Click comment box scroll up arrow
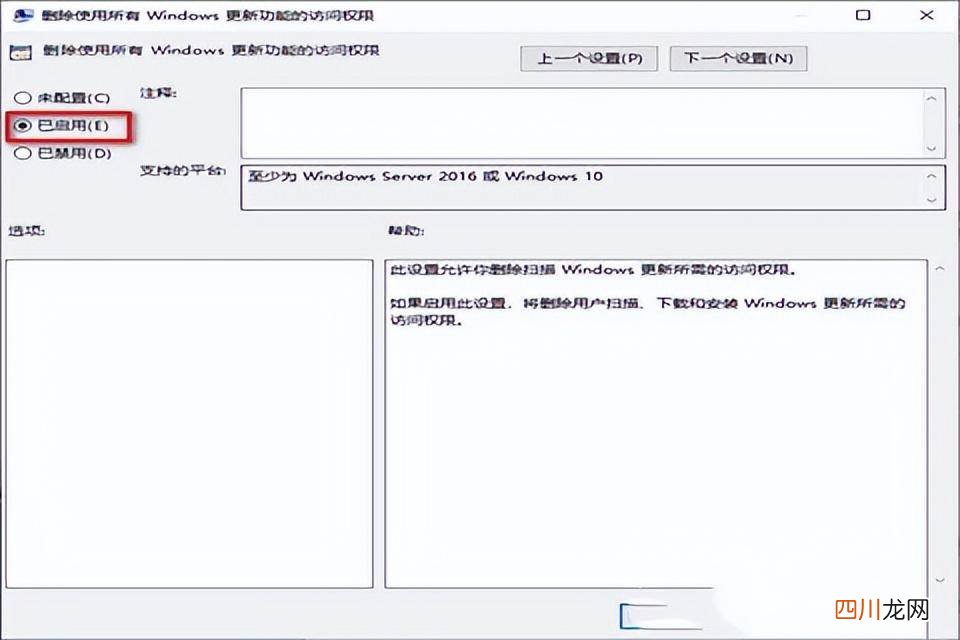The image size is (960, 640). pos(931,99)
